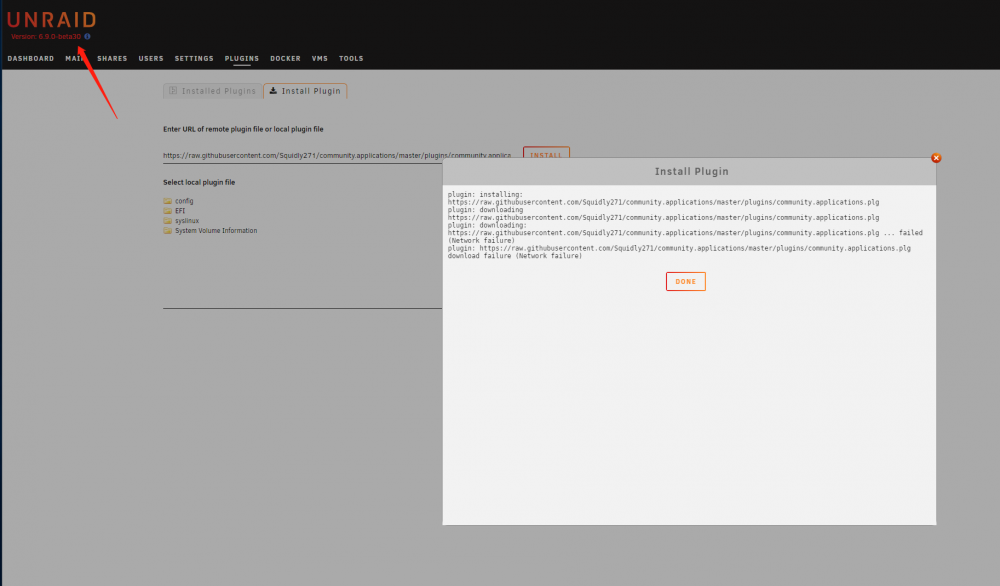Open the Settings menu

pyautogui.click(x=195, y=59)
